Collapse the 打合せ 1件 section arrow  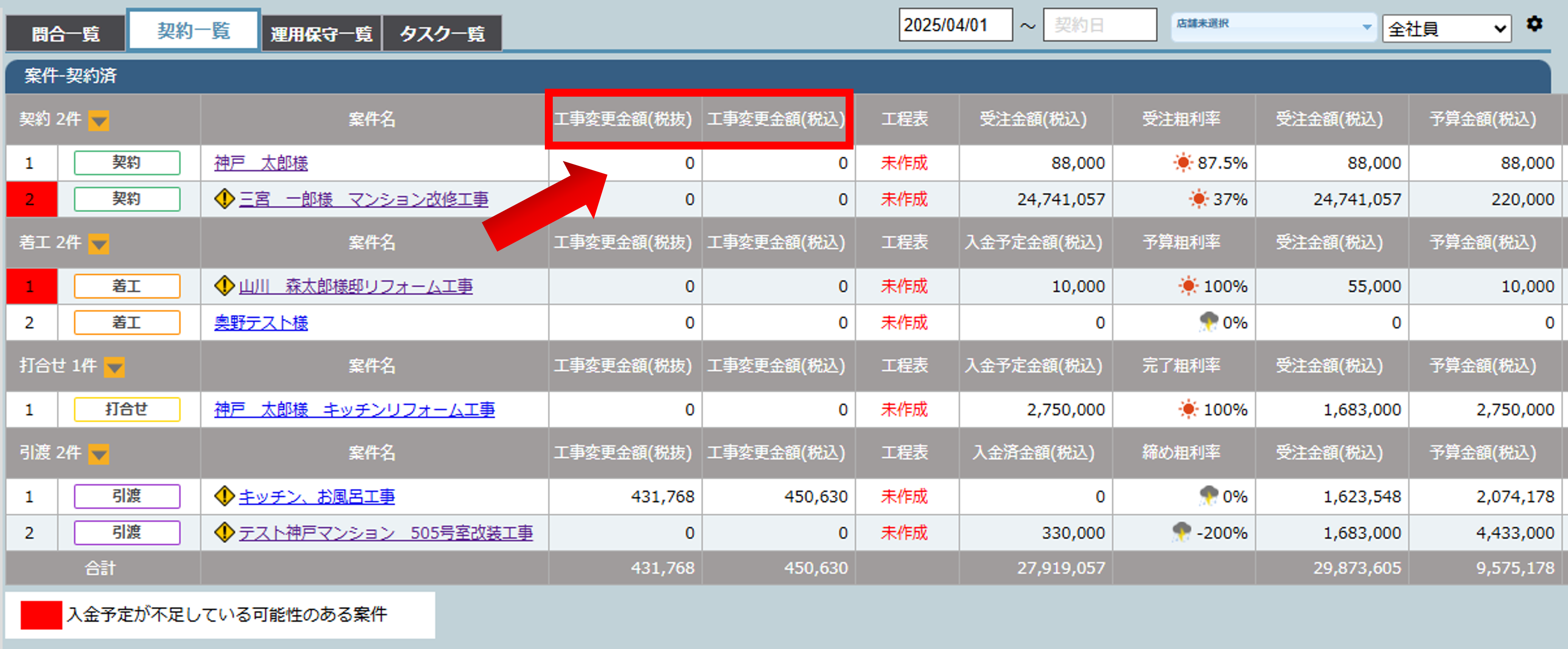pos(114,367)
